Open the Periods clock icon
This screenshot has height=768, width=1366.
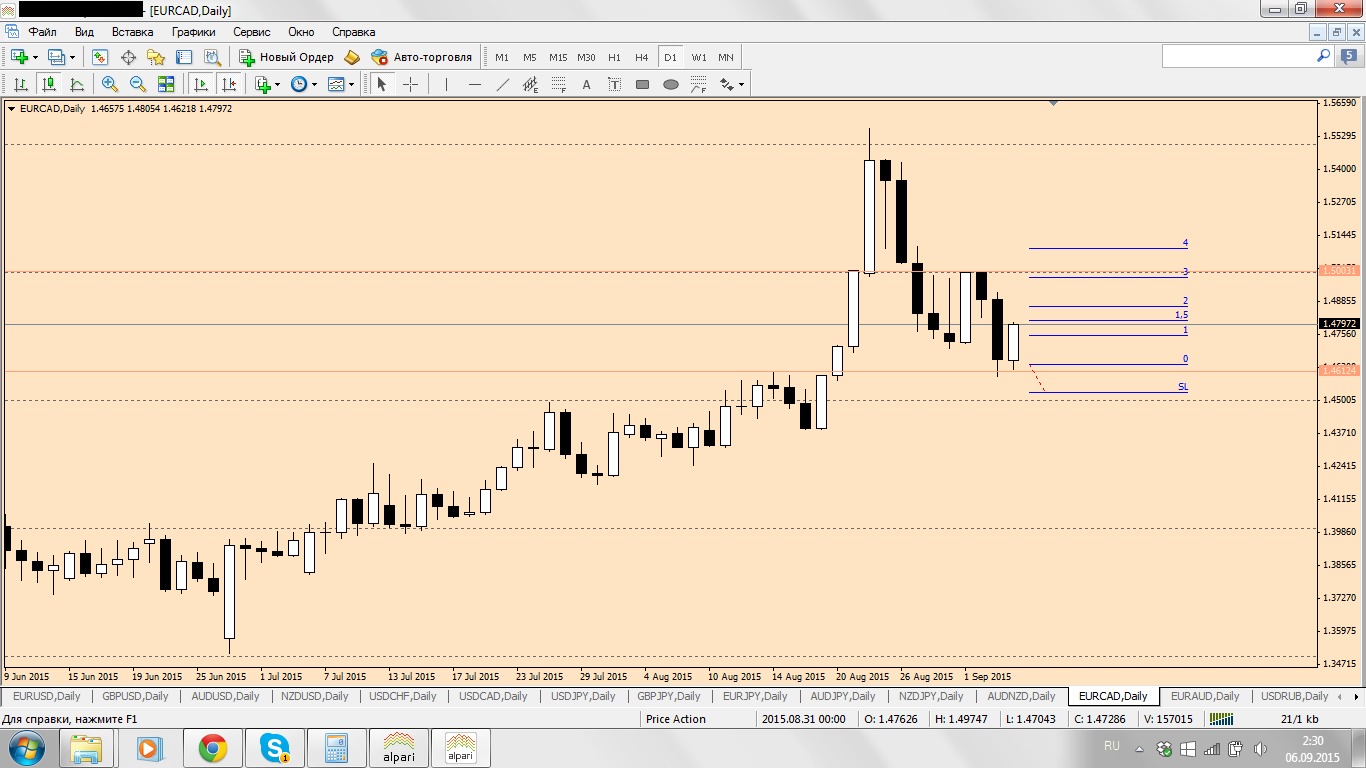click(x=298, y=85)
